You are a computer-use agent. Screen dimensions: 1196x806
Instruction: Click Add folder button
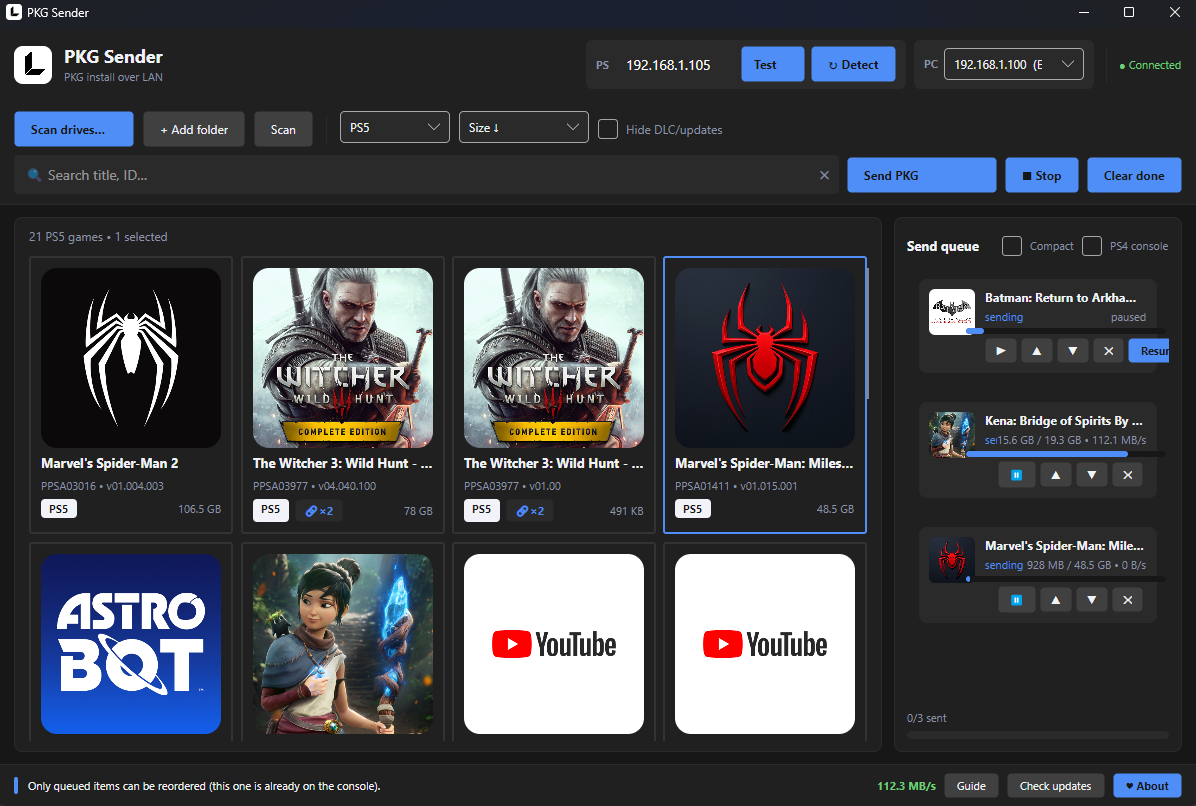[194, 129]
